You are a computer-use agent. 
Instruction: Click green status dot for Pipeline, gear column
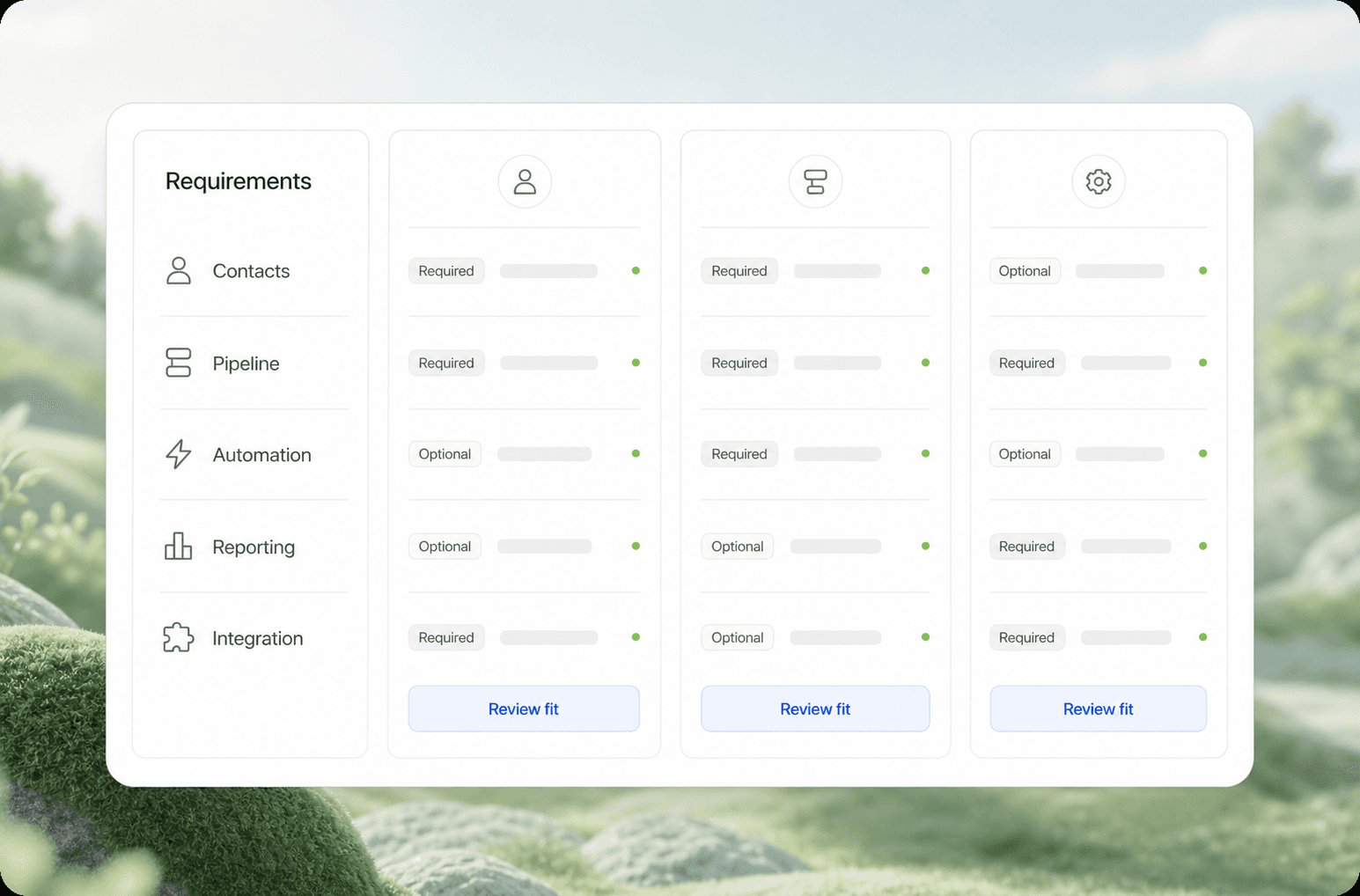(1202, 363)
